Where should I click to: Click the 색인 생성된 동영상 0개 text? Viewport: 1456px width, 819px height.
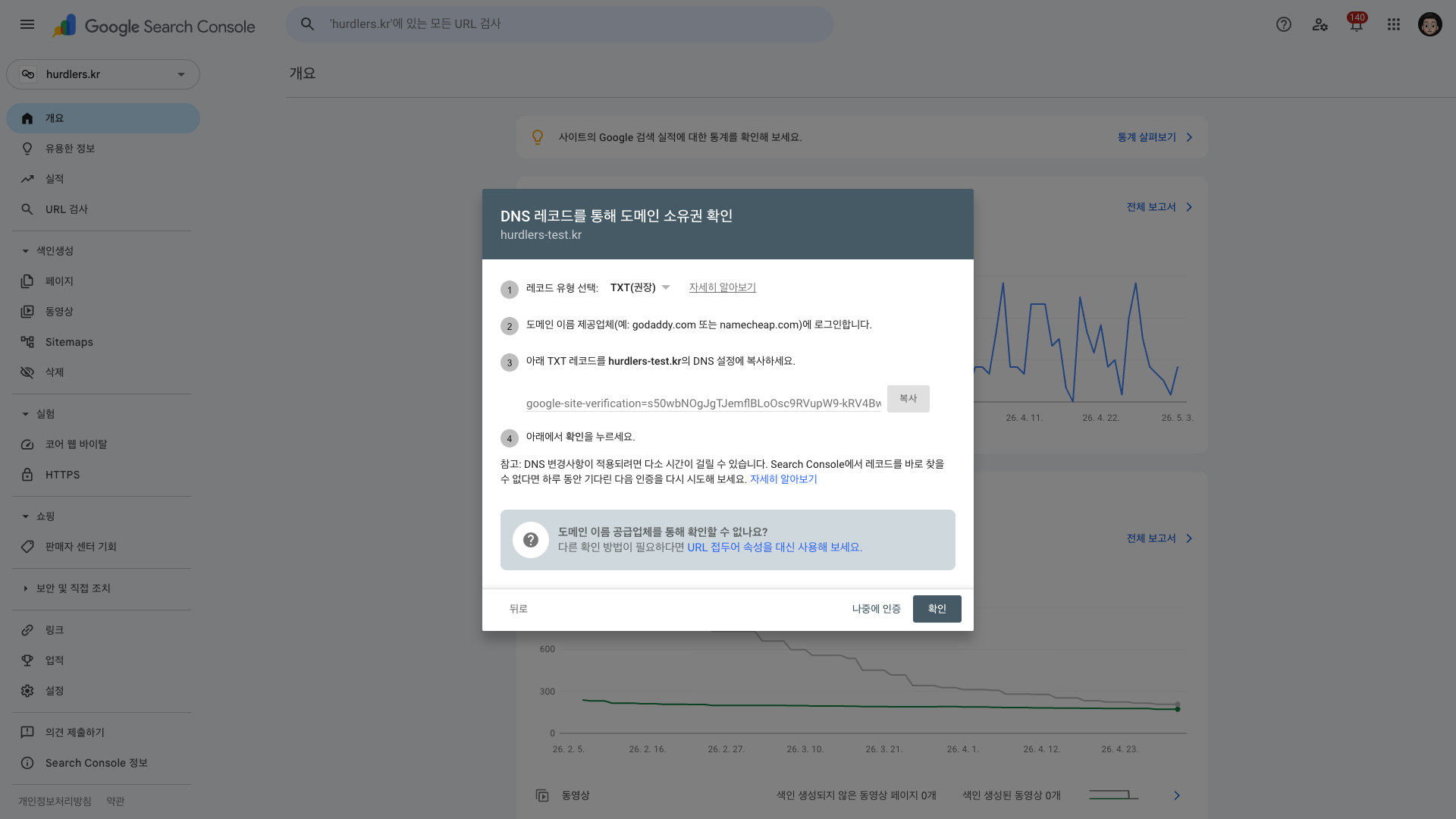1012,795
